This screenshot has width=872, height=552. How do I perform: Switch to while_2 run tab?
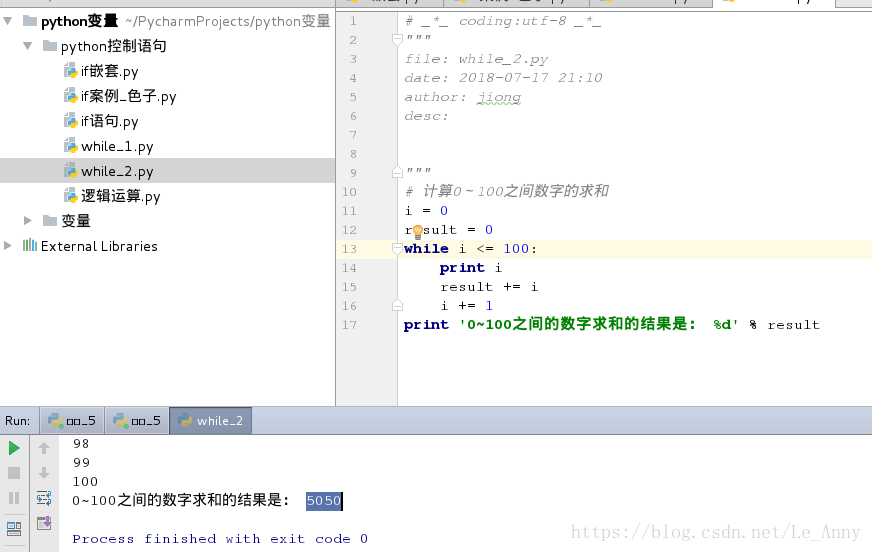[x=211, y=421]
